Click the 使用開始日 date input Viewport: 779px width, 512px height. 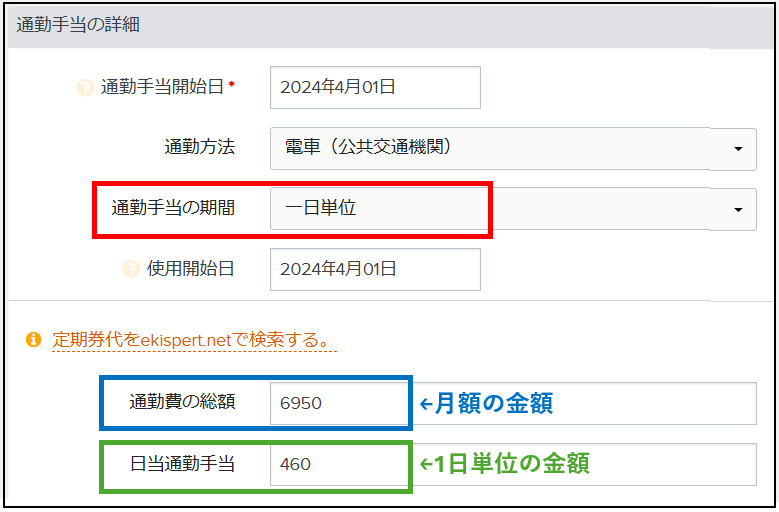pos(375,269)
